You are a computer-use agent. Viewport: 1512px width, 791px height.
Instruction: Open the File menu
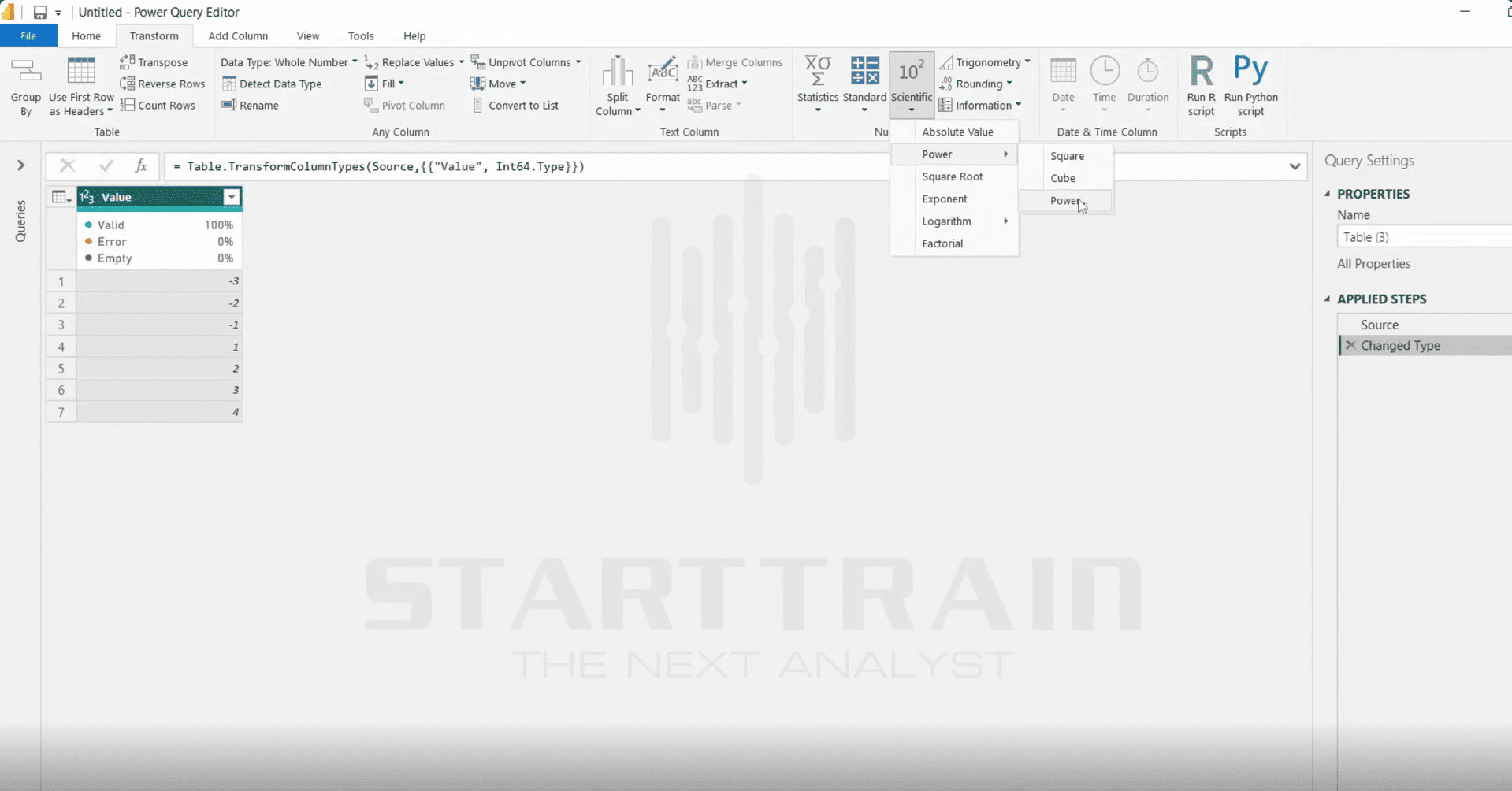pos(28,35)
